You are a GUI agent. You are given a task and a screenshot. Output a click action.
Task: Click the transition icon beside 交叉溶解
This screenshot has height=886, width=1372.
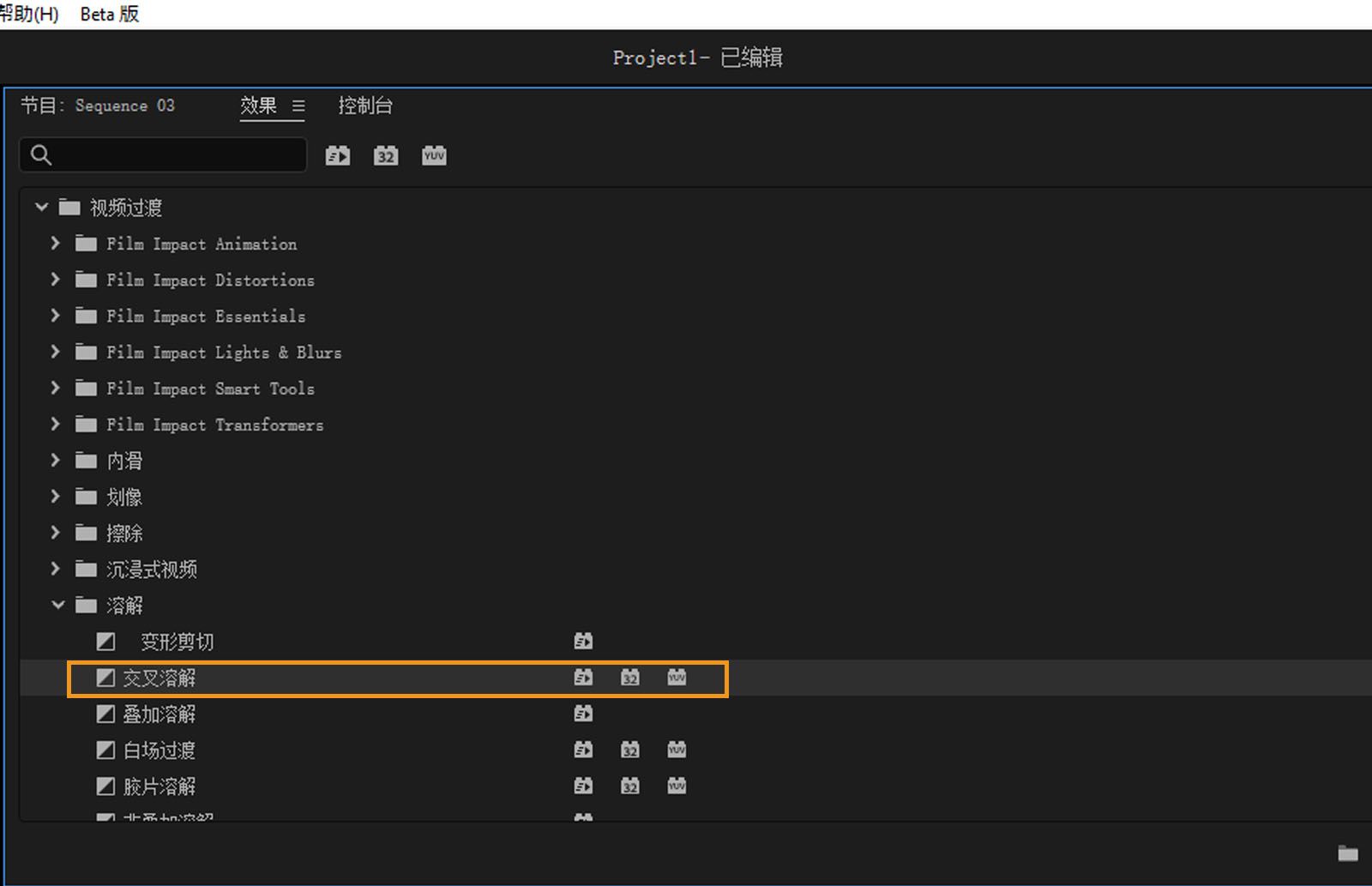pyautogui.click(x=105, y=678)
